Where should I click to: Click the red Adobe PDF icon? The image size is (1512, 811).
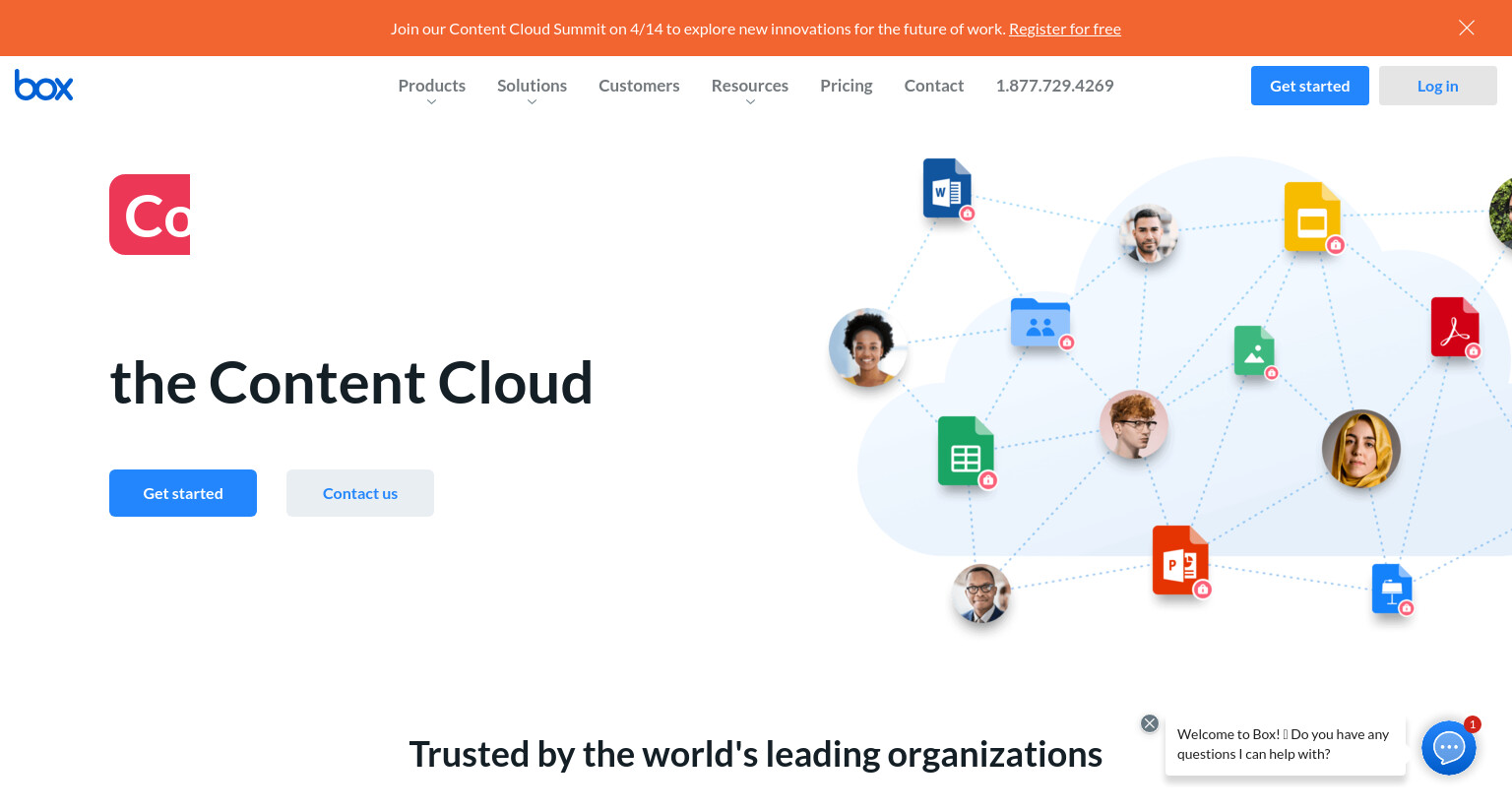tap(1455, 327)
